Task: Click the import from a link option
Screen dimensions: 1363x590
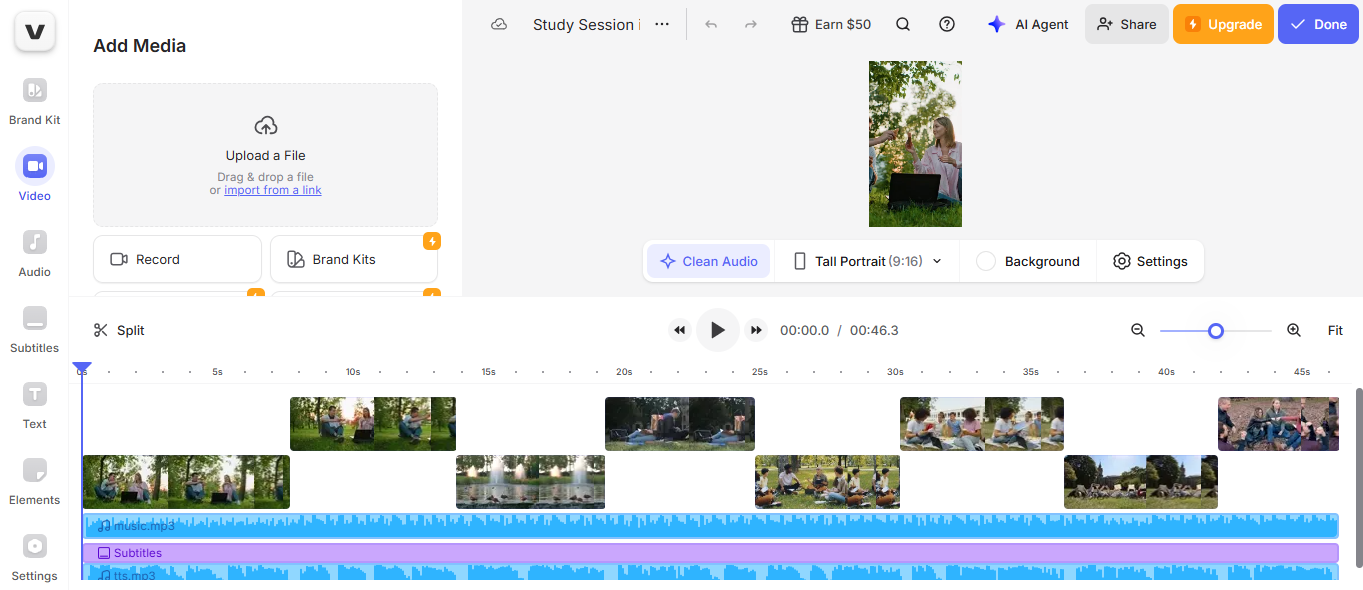Action: tap(273, 189)
